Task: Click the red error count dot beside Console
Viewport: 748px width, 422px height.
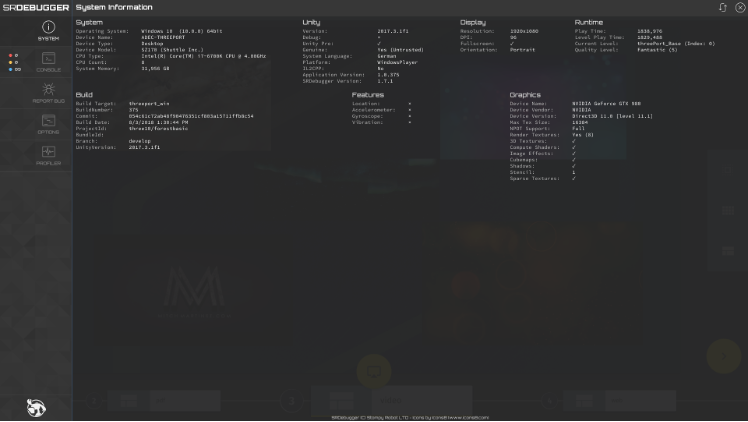Action: 10,55
